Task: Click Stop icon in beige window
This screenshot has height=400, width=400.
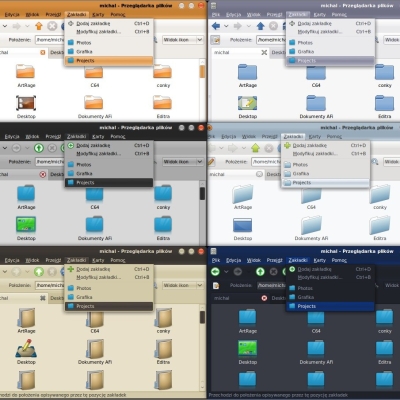Action: tap(52, 272)
